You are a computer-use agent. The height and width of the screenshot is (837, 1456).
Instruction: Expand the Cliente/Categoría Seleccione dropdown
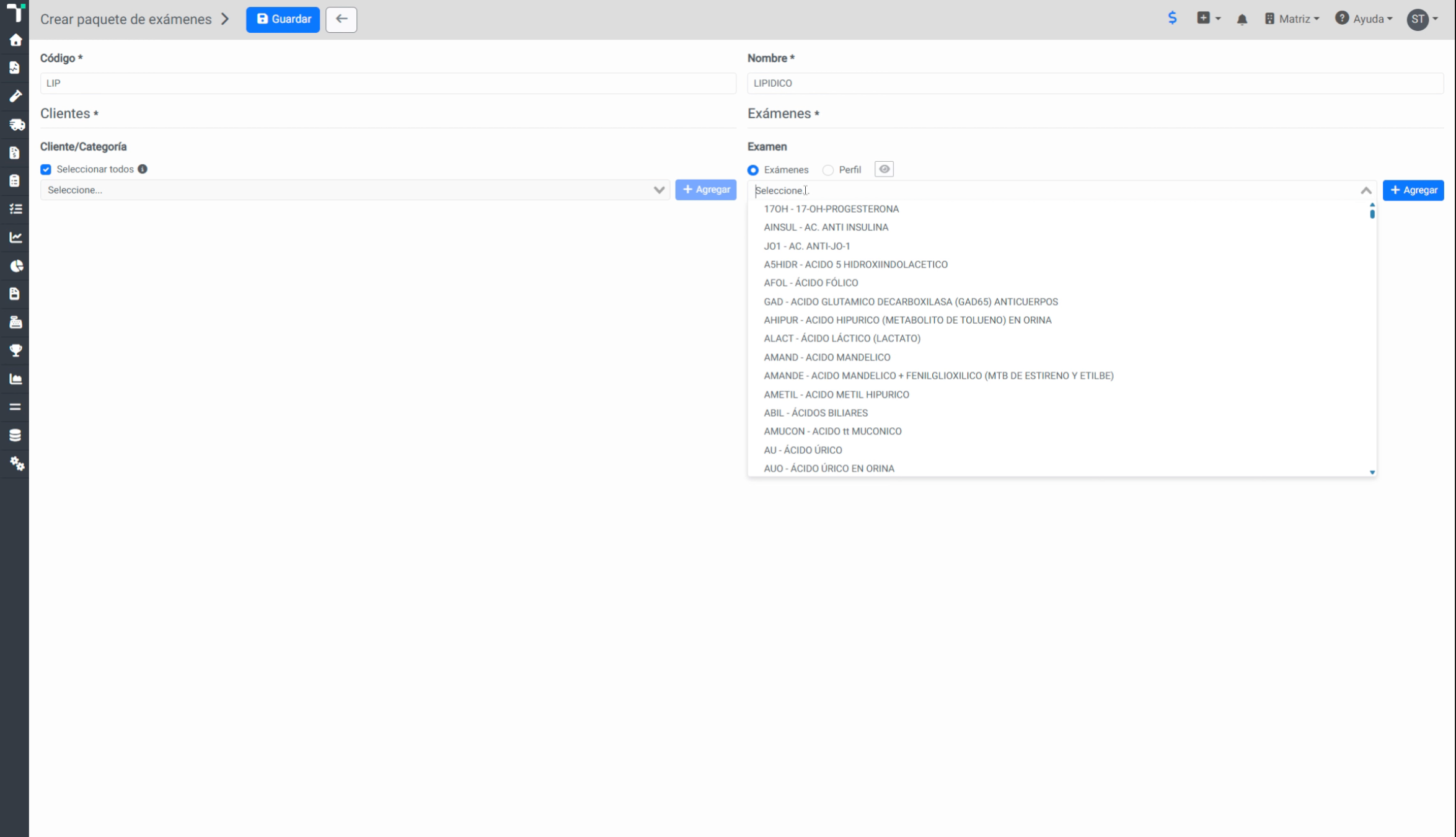pos(355,190)
